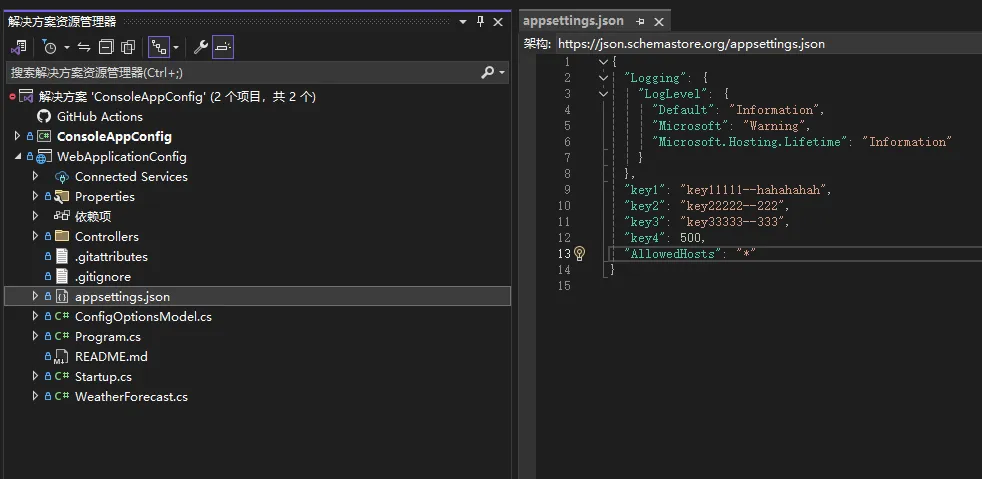Click the web globe icon of WebApplicationConfig
This screenshot has width=982, height=479.
(x=44, y=157)
